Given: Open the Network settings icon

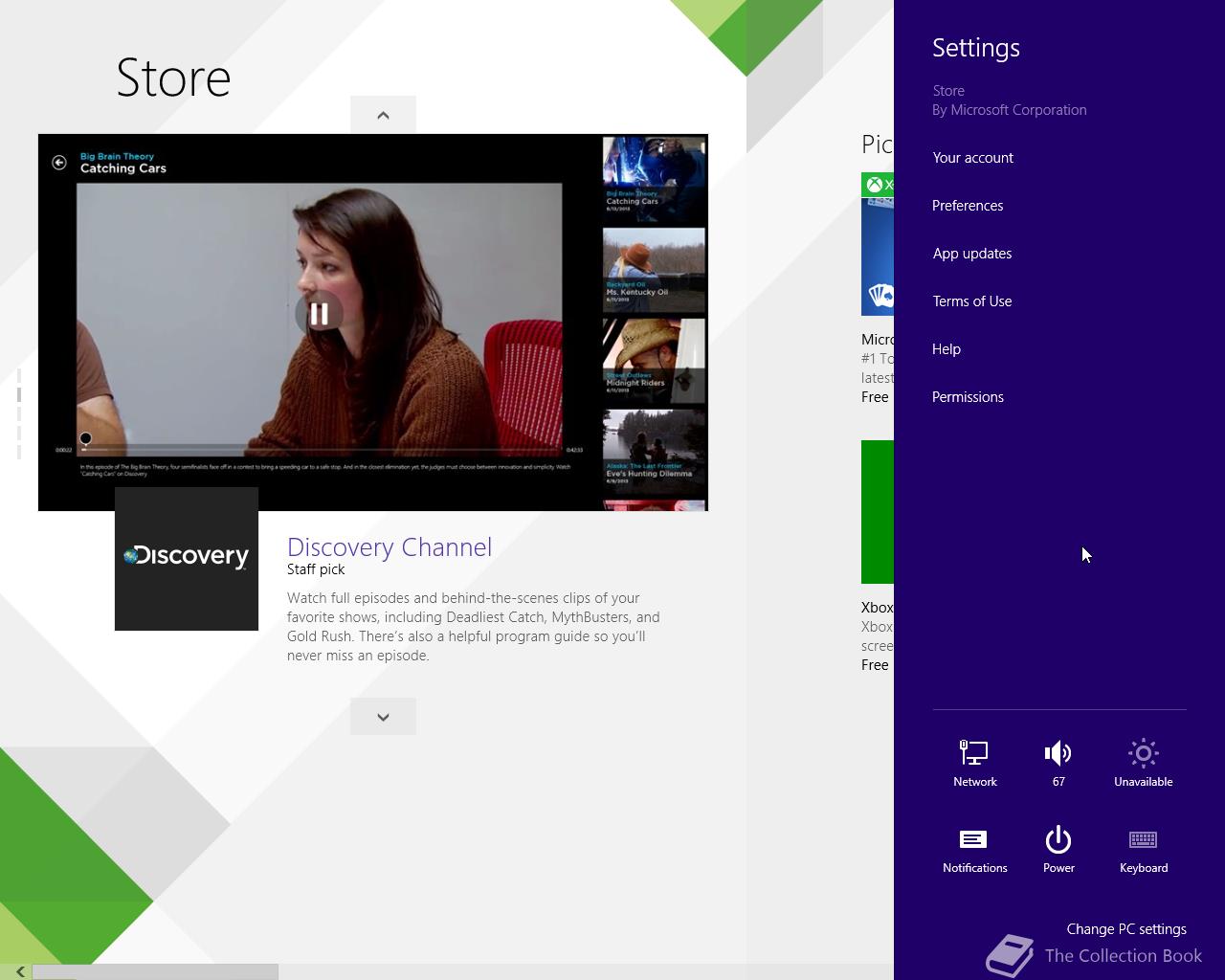Looking at the screenshot, I should click(x=974, y=763).
